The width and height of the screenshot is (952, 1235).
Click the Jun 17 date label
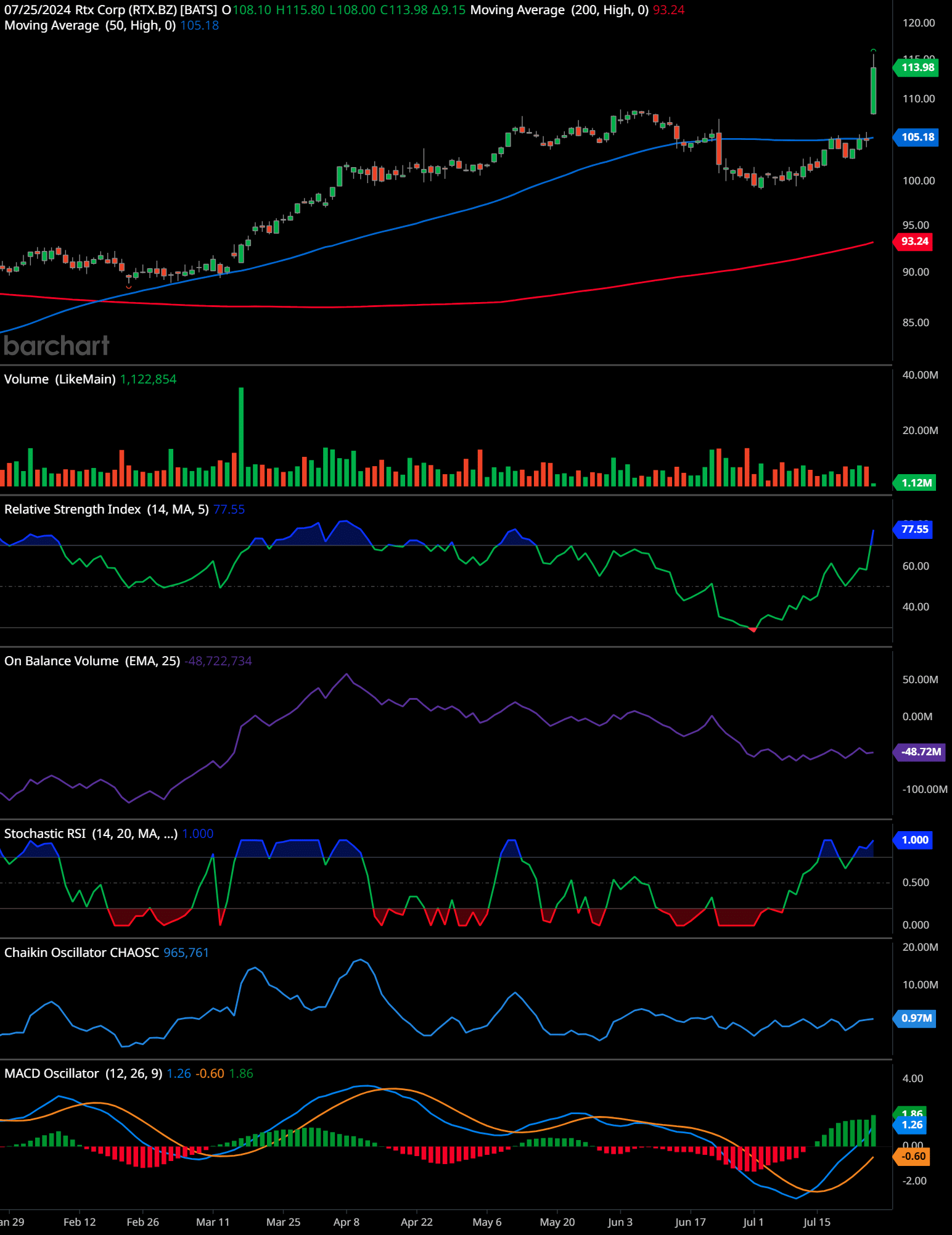pos(691,1222)
